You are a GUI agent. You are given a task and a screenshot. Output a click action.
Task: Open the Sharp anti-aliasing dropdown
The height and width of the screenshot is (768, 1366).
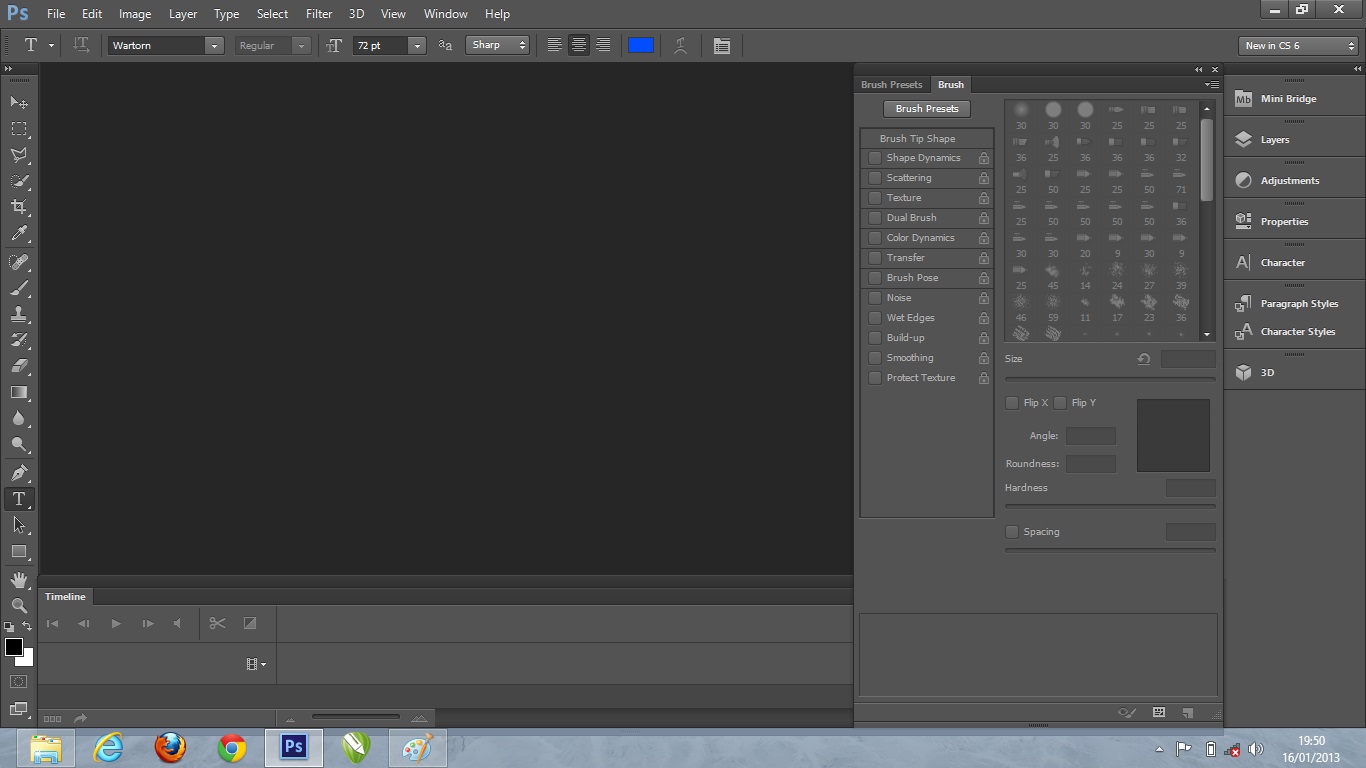498,45
